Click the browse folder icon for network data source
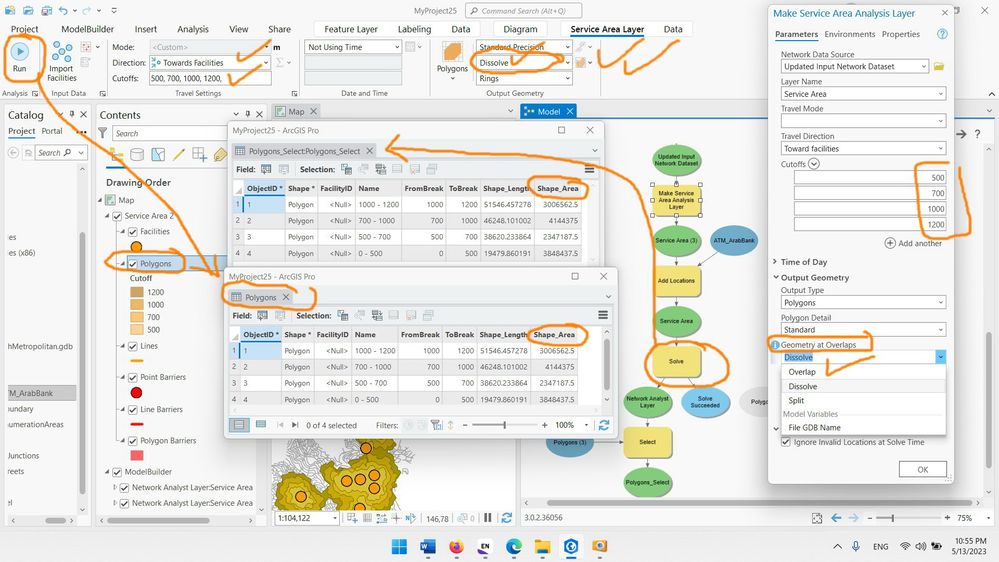Viewport: 999px width, 562px height. point(938,66)
